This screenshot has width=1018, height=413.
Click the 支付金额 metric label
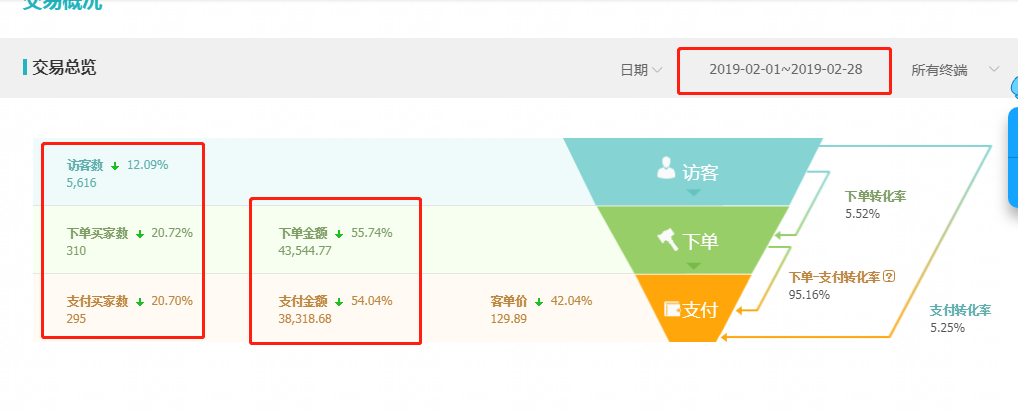(303, 301)
